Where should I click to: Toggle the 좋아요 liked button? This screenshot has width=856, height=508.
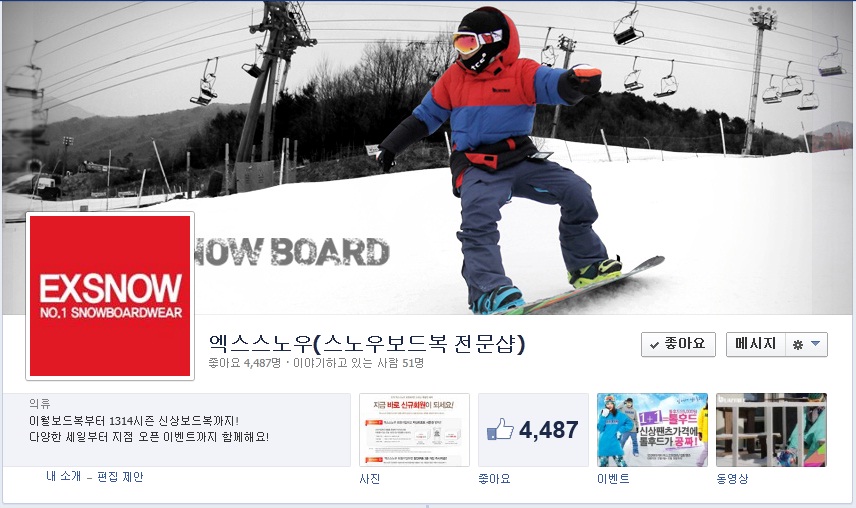[678, 344]
